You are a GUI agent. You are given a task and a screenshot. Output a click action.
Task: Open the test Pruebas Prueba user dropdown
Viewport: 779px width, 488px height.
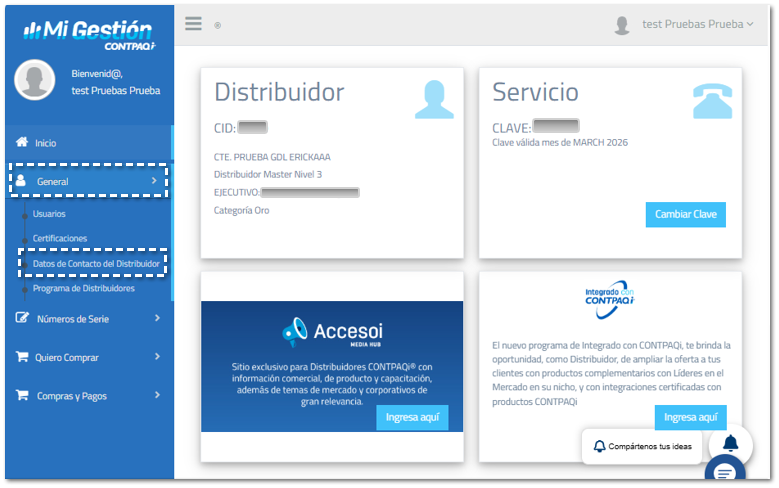698,24
